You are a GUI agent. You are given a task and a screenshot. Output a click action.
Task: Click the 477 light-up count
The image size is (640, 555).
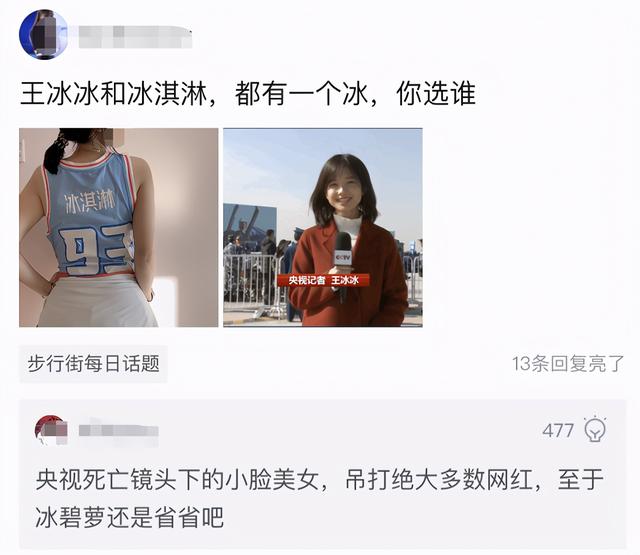(558, 431)
